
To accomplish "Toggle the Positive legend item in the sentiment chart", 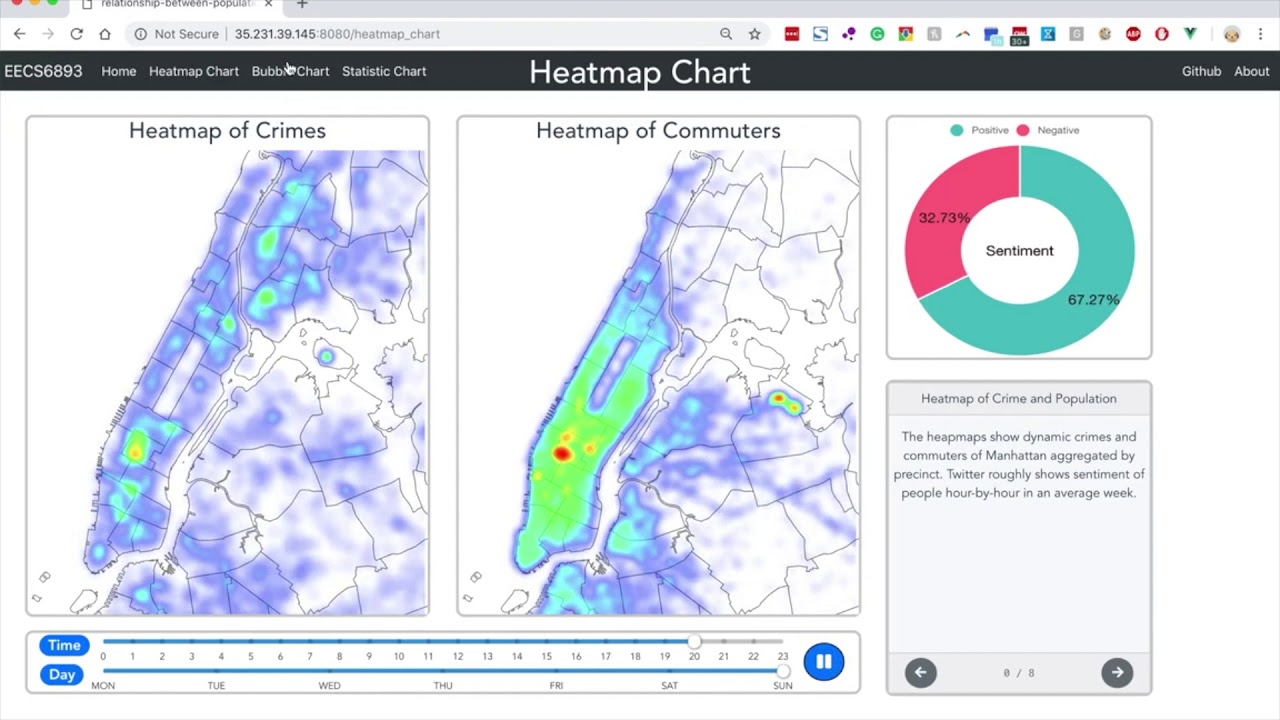I will [979, 130].
